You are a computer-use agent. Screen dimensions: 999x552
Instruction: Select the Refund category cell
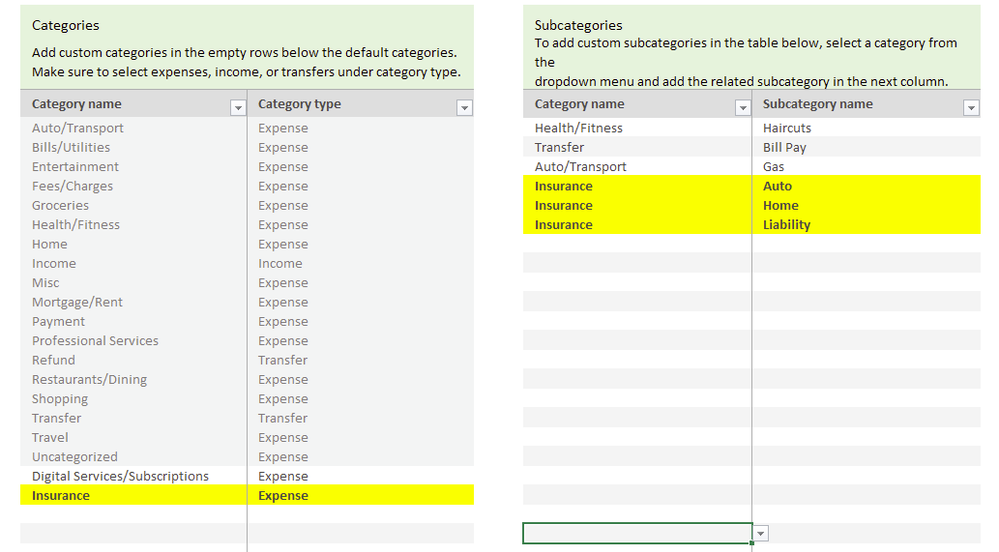point(133,360)
